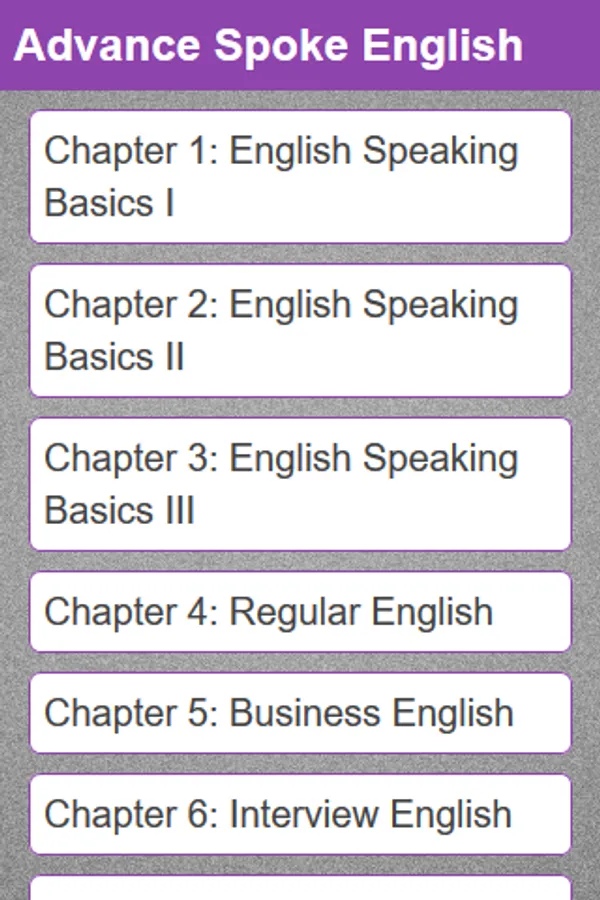Open Chapter 1: English Speaking Basics I
This screenshot has width=600, height=900.
pos(300,177)
